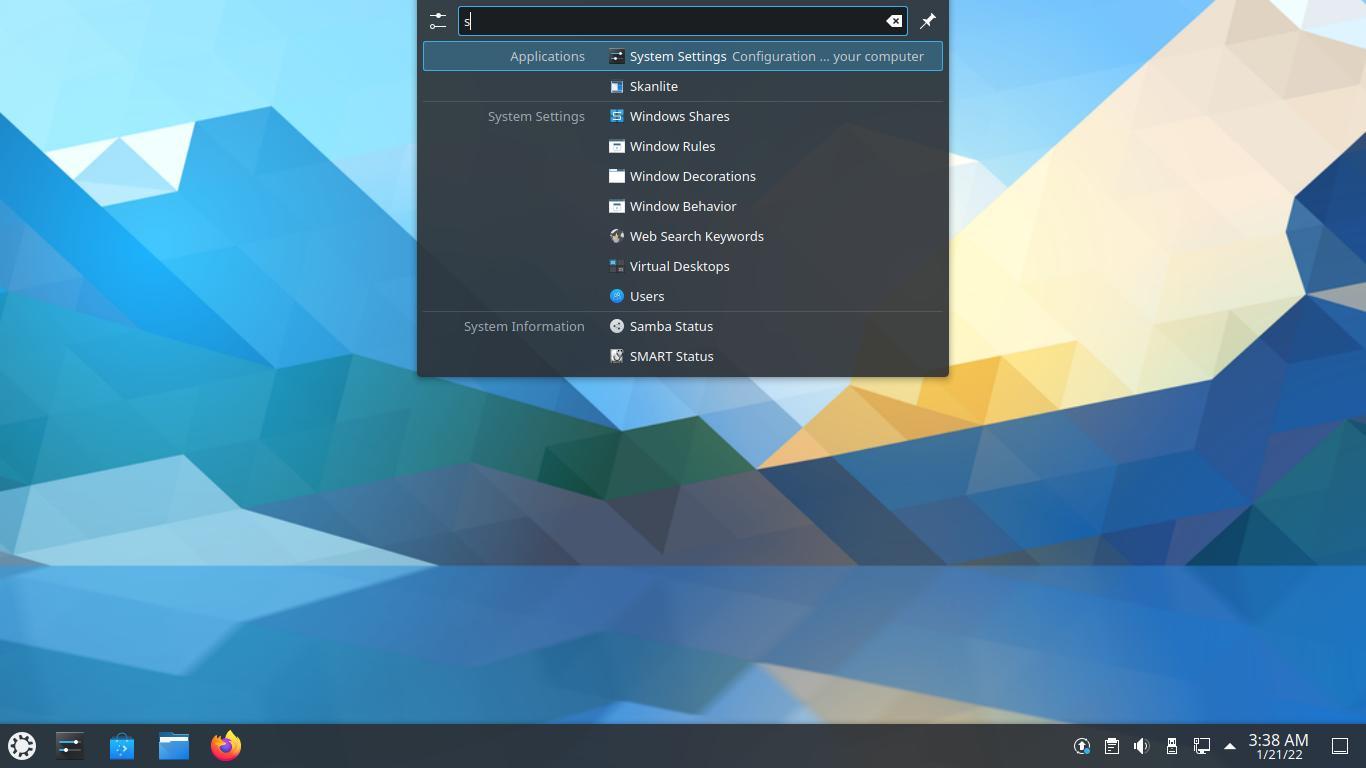Select the System Settings result
Image resolution: width=1366 pixels, height=768 pixels.
pyautogui.click(x=678, y=56)
